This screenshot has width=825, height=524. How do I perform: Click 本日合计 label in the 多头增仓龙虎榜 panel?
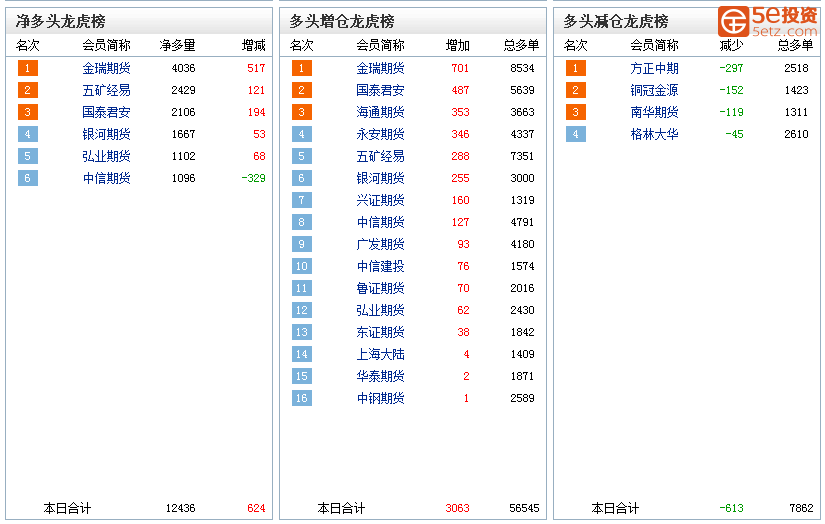pyautogui.click(x=341, y=509)
